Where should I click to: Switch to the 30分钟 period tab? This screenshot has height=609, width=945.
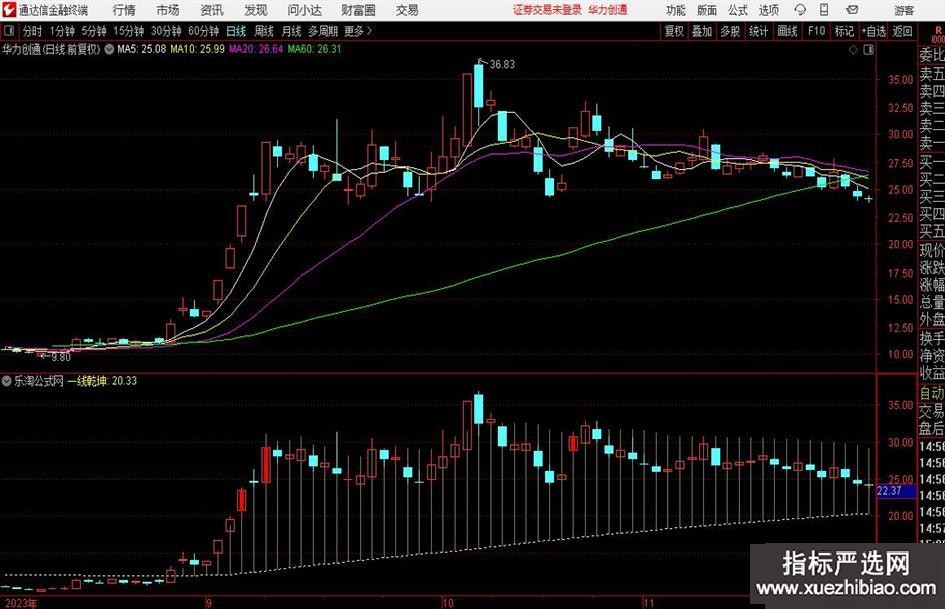click(166, 31)
